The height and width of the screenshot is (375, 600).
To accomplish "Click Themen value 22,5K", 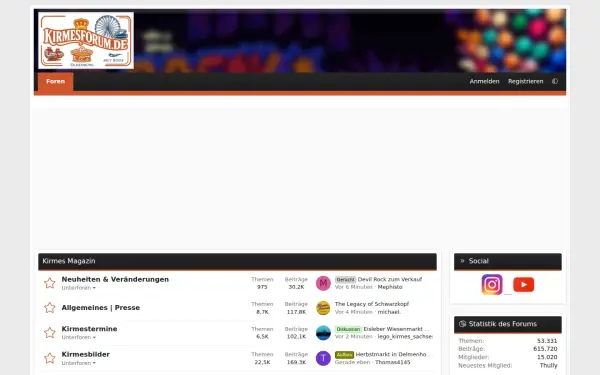I will (x=262, y=362).
